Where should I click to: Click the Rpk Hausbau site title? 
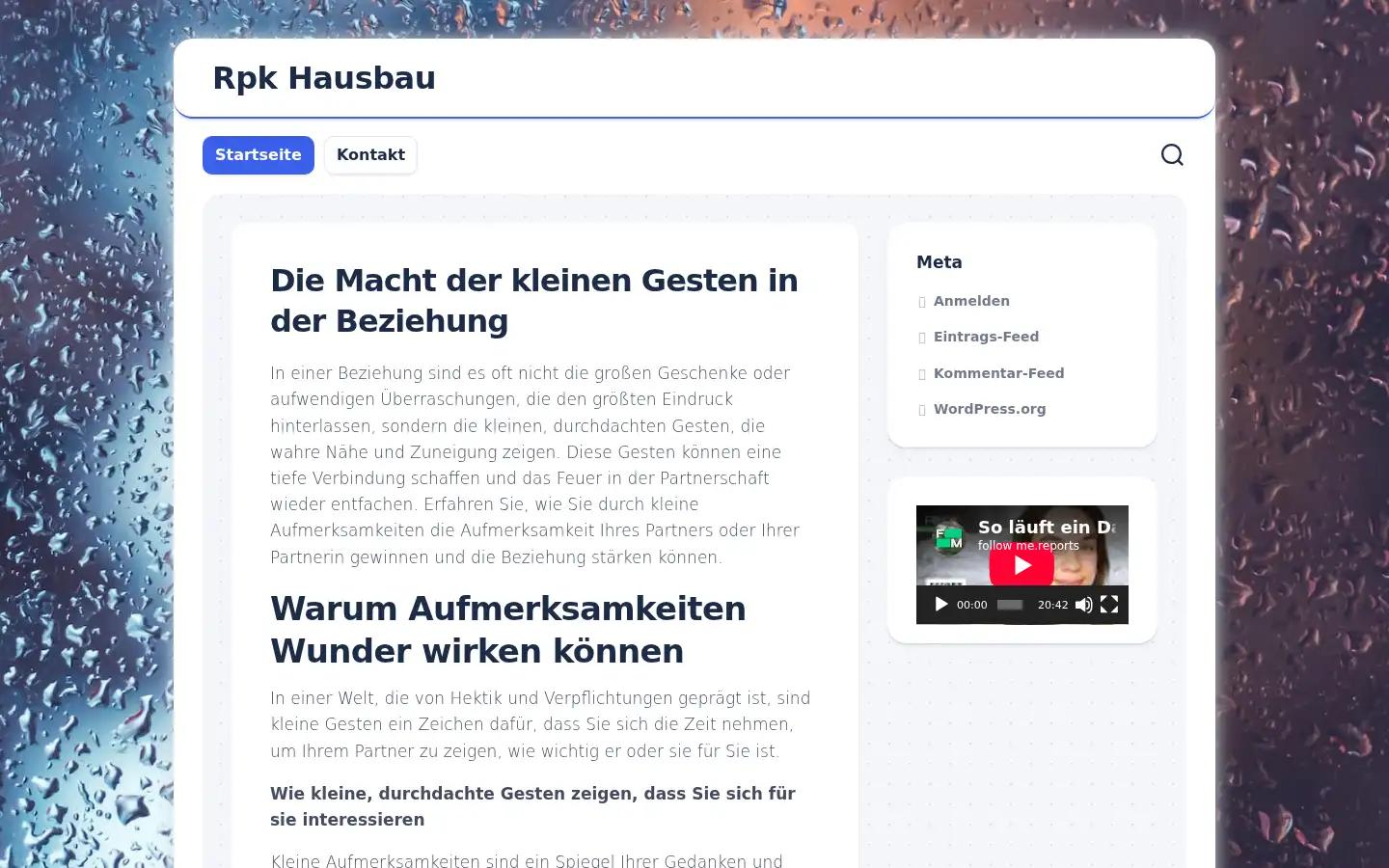tap(324, 78)
